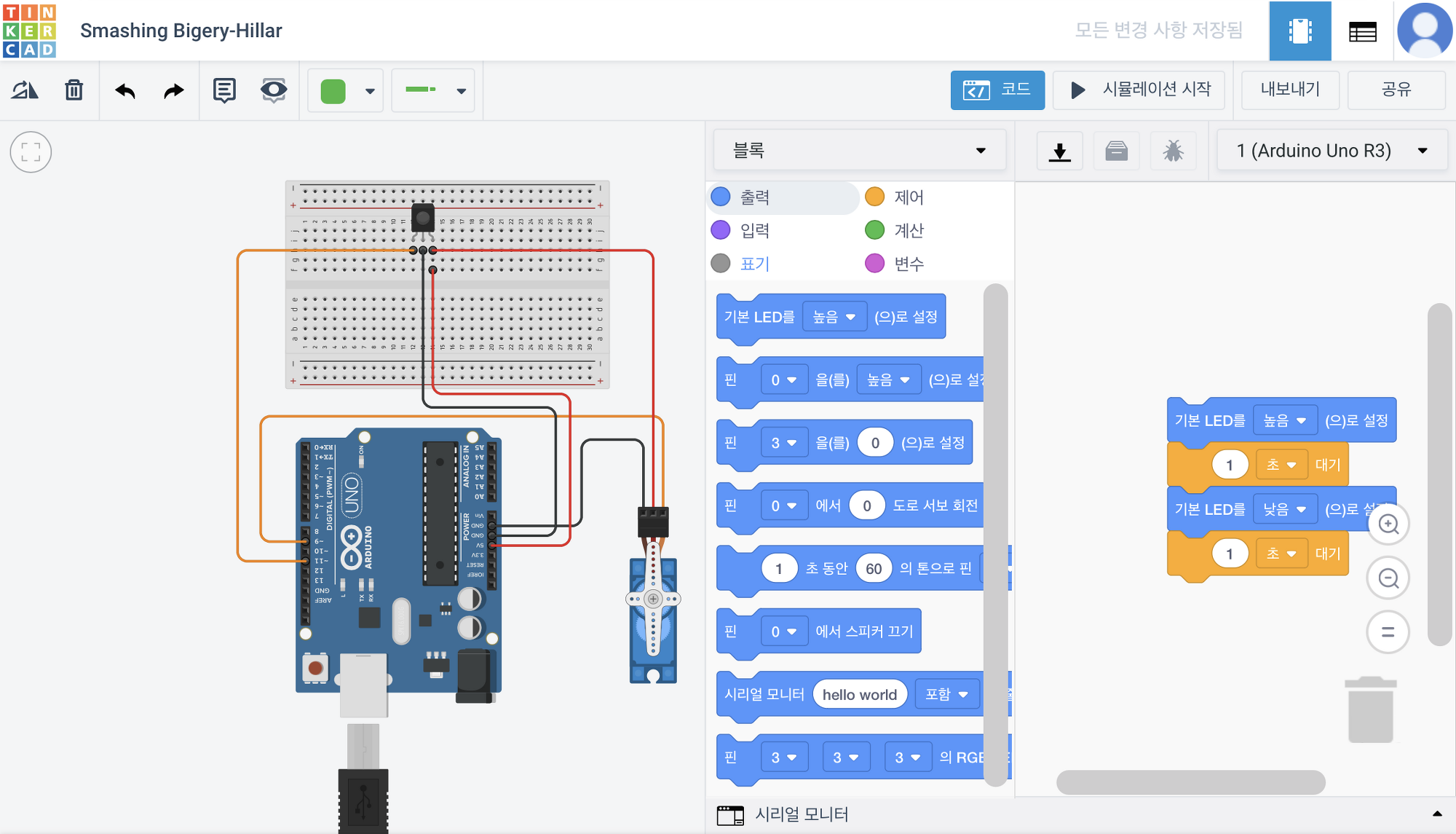Click the delete trash can toolbar icon
The image size is (1456, 834).
tap(74, 90)
